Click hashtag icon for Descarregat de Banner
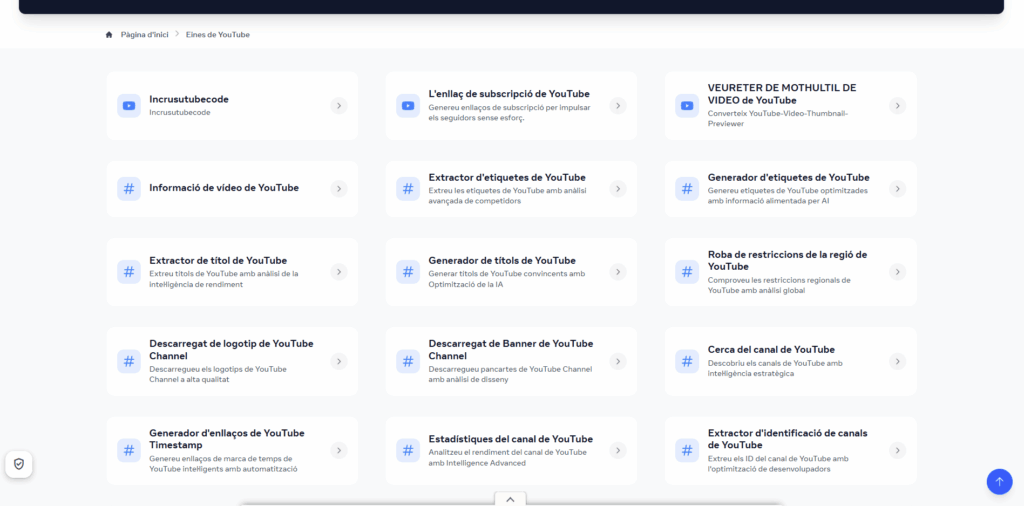Viewport: 1024px width, 506px height. (x=408, y=361)
